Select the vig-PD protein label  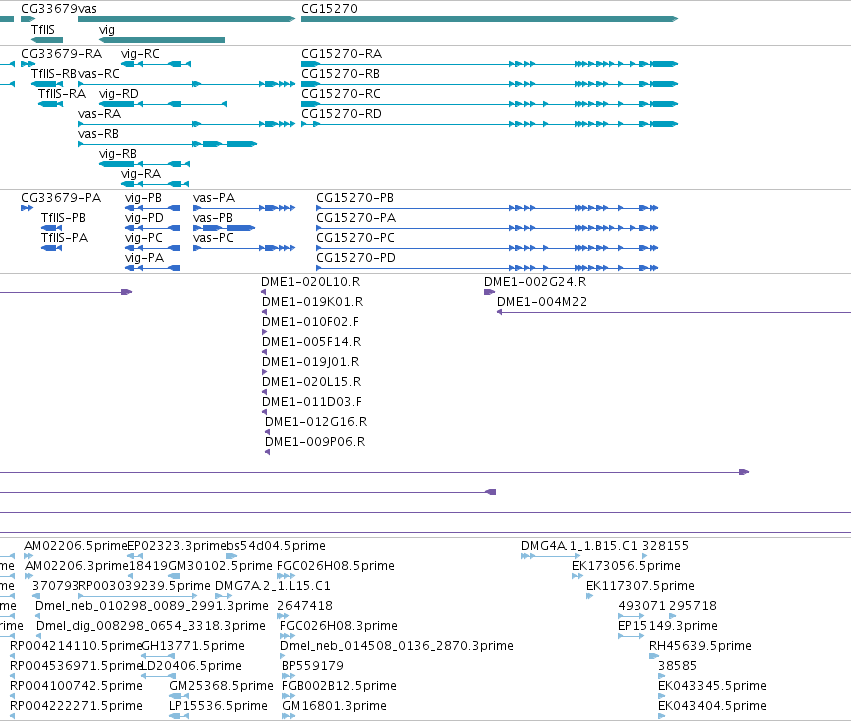(x=144, y=218)
